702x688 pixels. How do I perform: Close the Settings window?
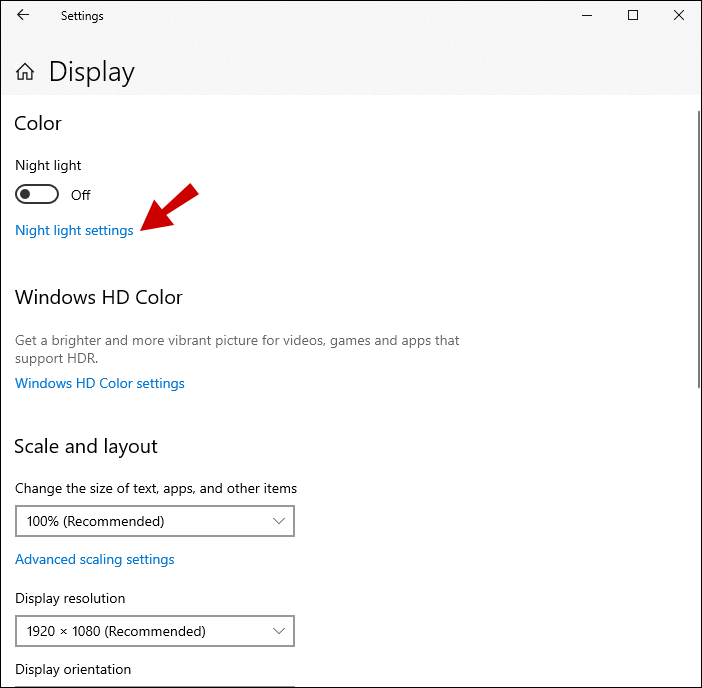tap(679, 16)
